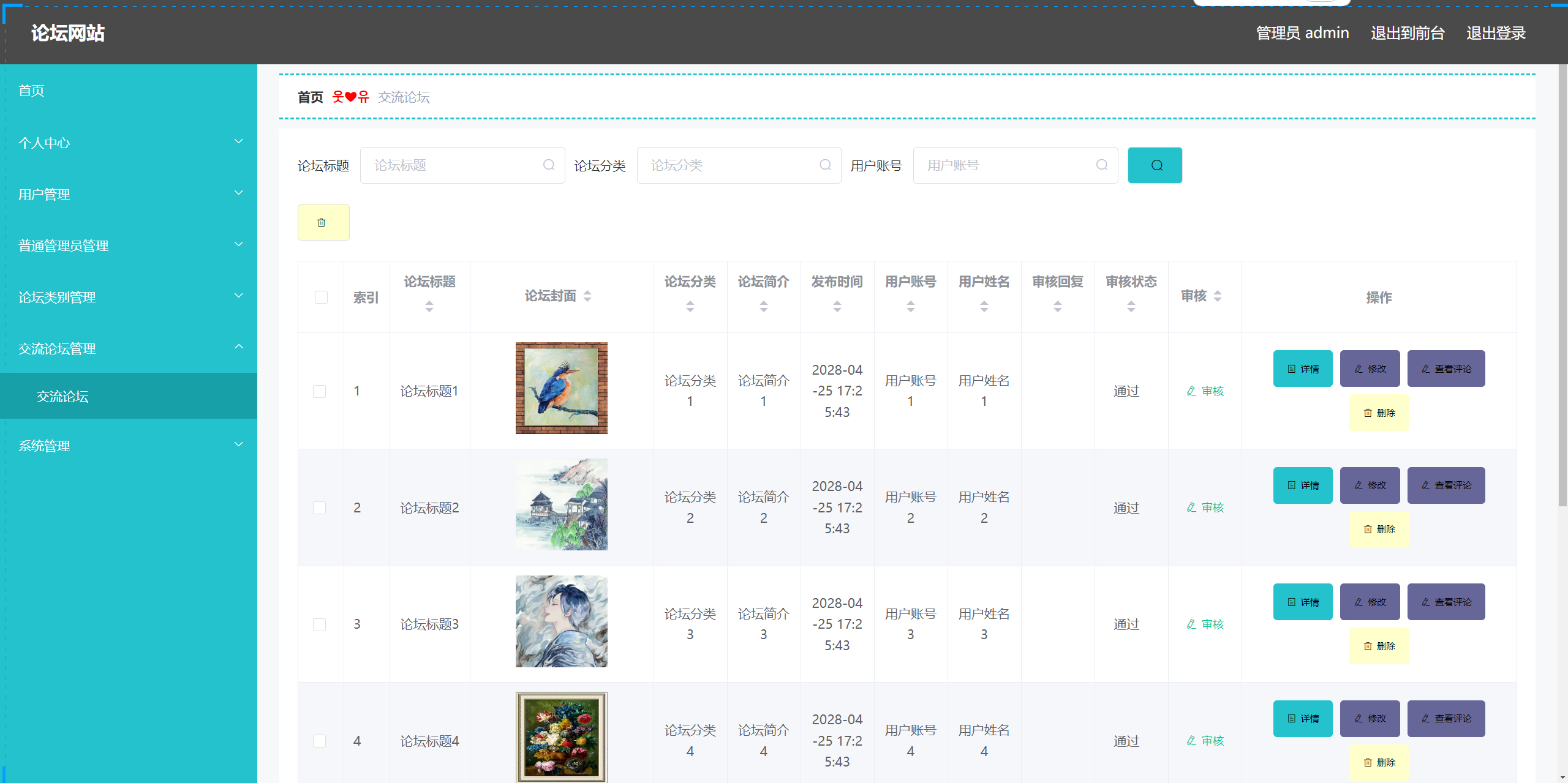This screenshot has height=783, width=1568.
Task: Click the teal search magnifier button
Action: coord(1155,165)
